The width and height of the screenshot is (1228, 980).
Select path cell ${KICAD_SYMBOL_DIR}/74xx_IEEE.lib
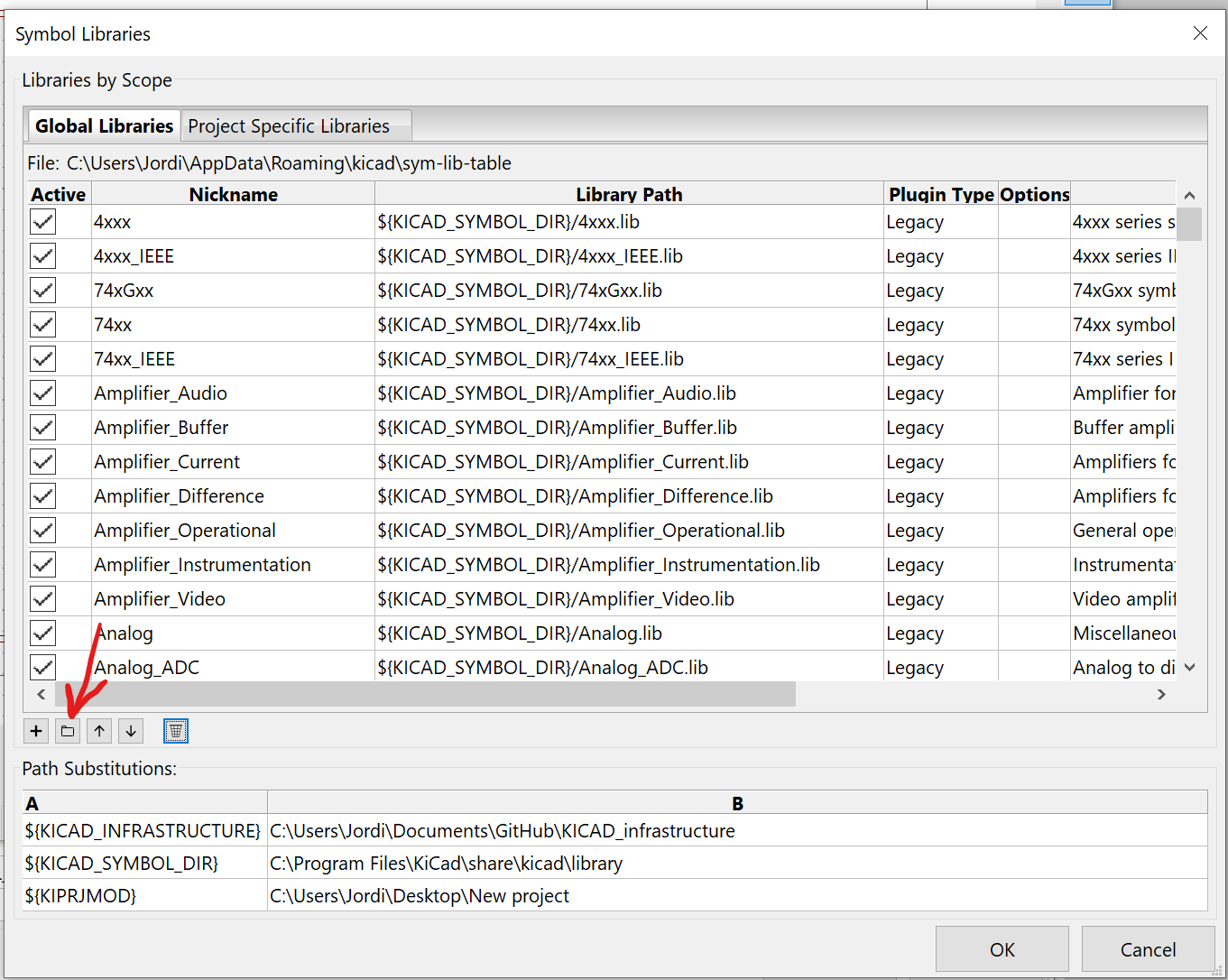point(629,359)
